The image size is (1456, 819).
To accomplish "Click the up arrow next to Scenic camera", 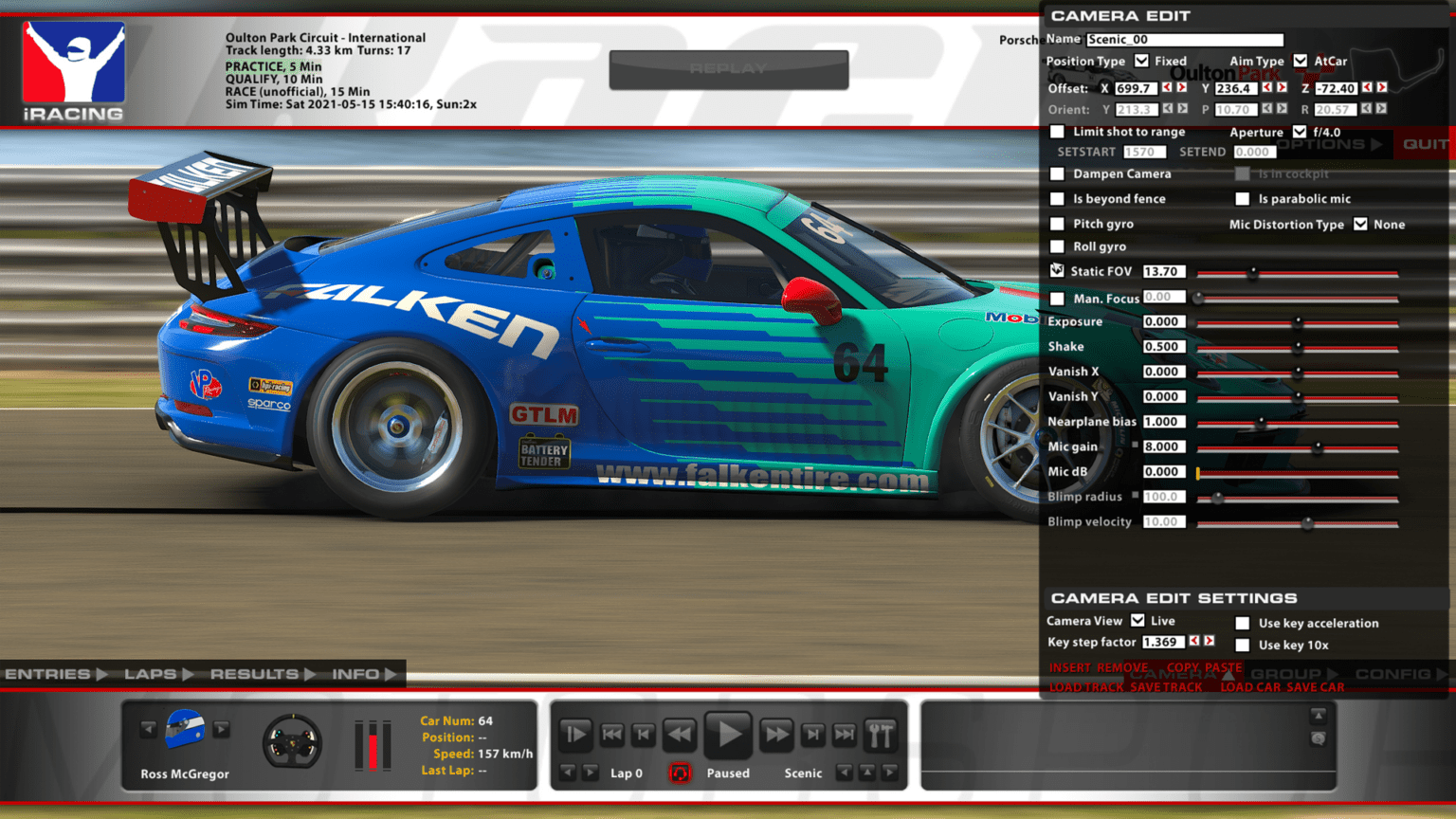I will pyautogui.click(x=866, y=773).
